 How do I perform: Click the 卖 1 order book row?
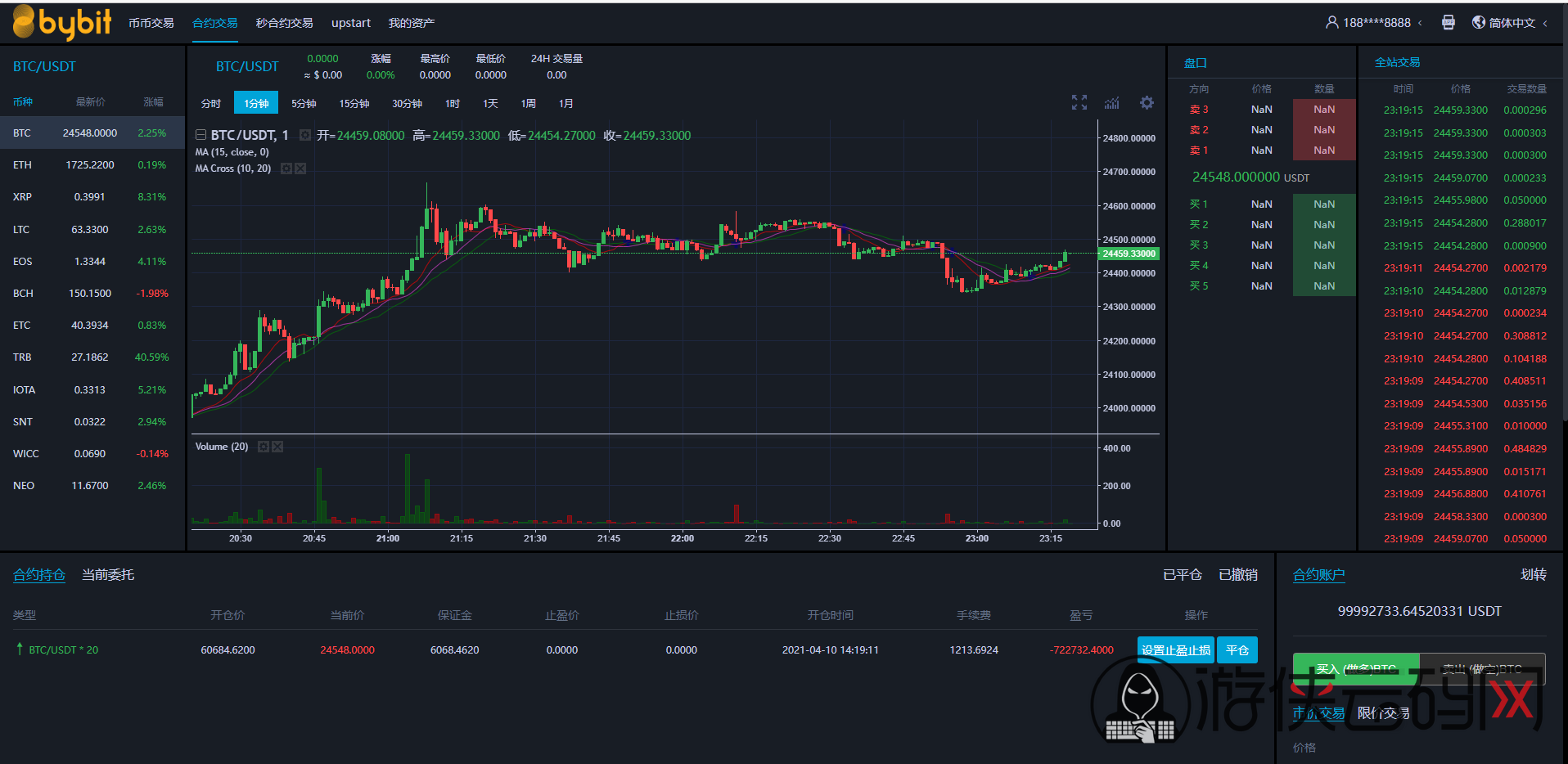[1262, 151]
